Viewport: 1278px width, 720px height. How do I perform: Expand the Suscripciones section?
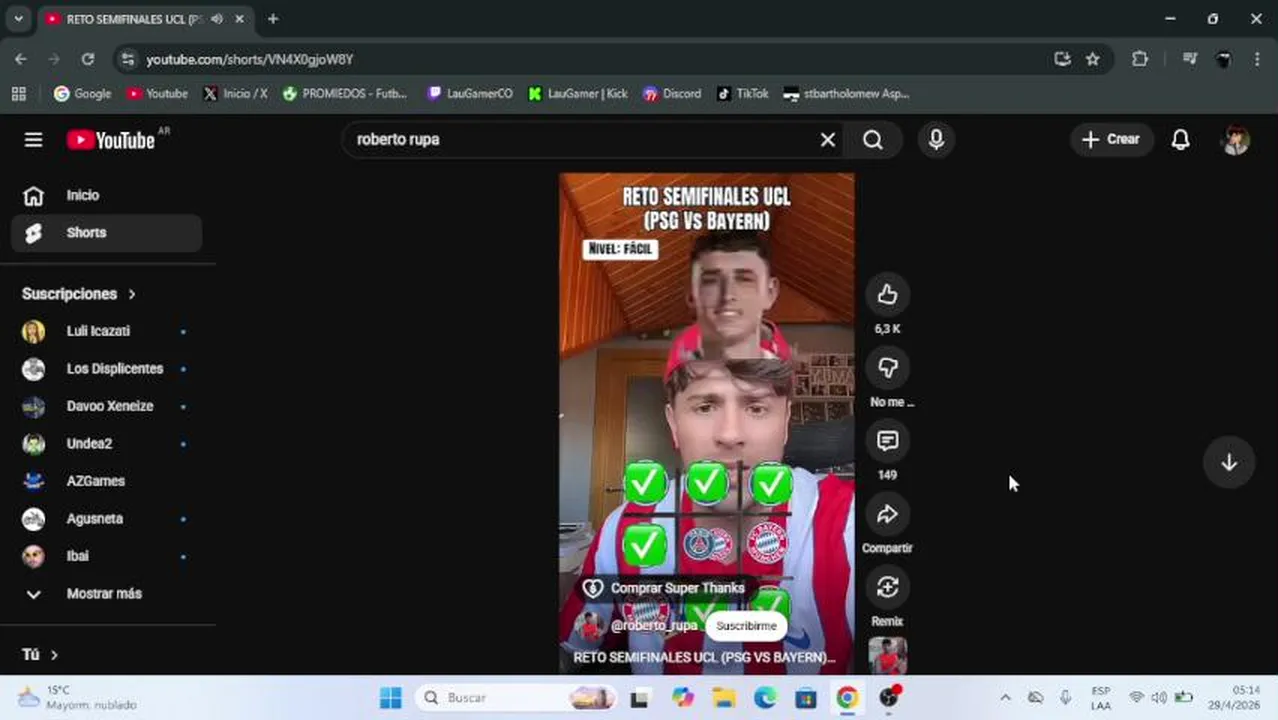coord(79,294)
